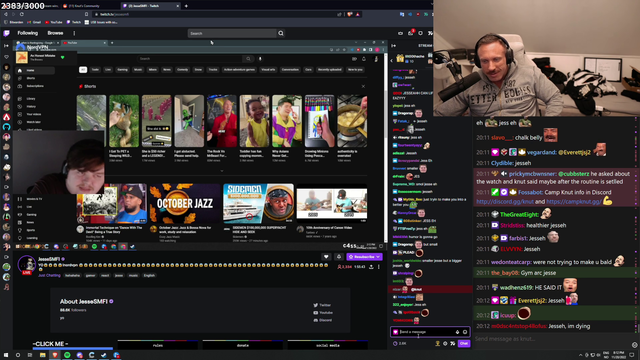The height and width of the screenshot is (360, 640).
Task: Open Spotify from the Windows taskbar
Action: (x=67, y=355)
